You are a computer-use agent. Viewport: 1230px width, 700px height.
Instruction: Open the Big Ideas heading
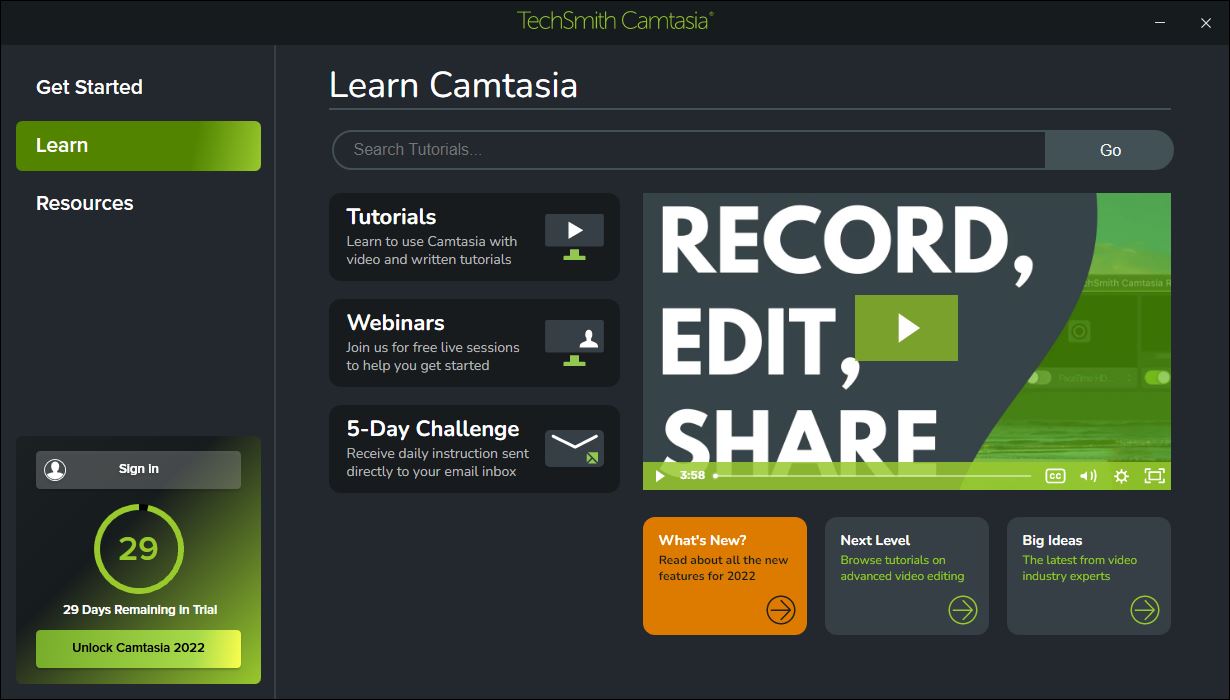click(x=1052, y=540)
